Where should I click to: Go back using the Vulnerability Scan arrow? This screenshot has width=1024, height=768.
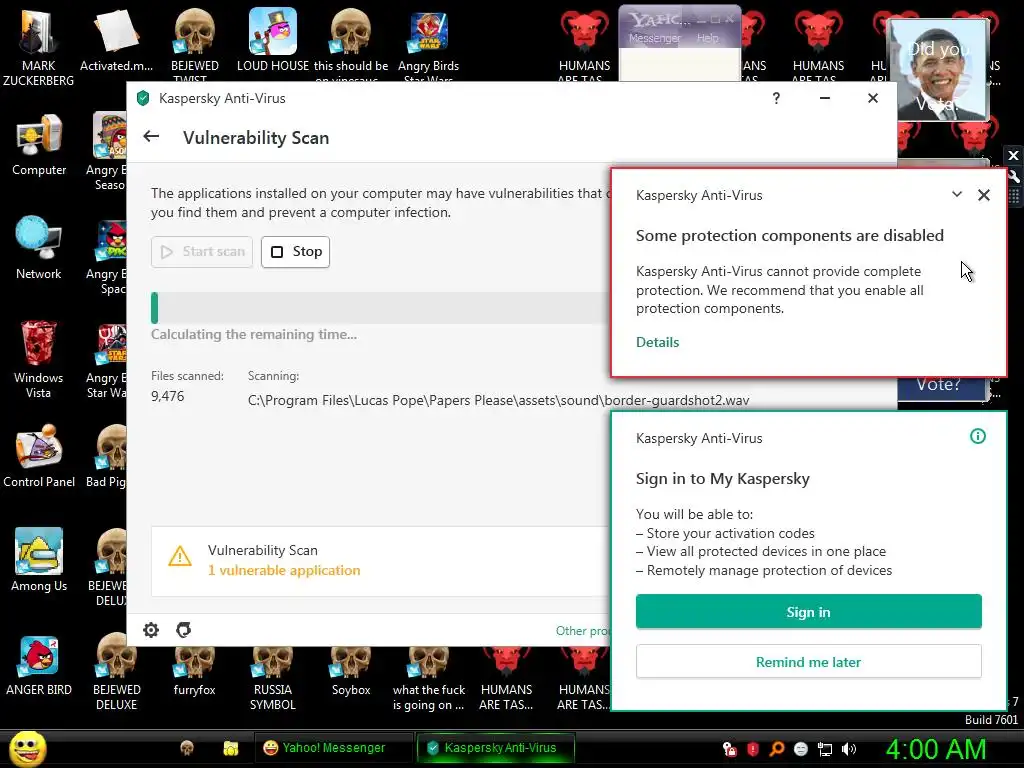[x=151, y=136]
